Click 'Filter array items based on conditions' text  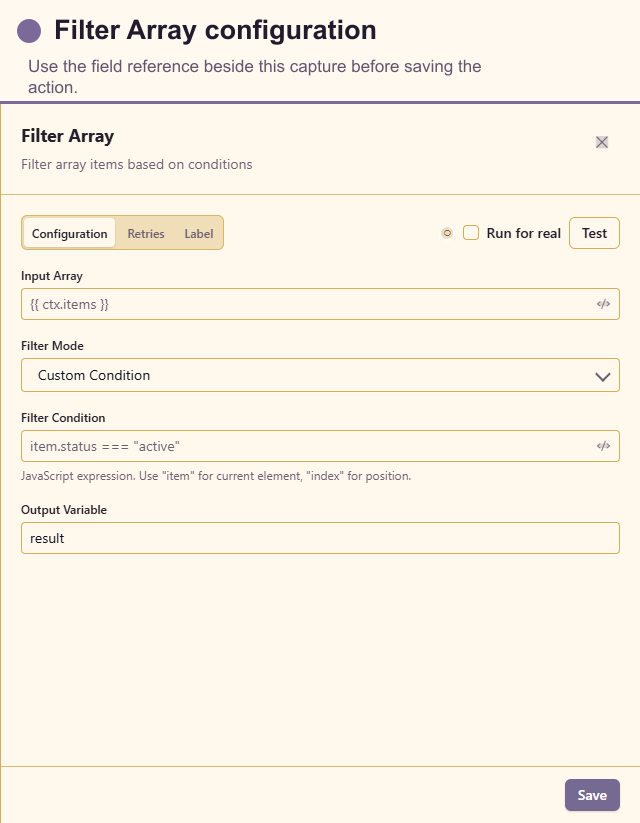pos(137,164)
